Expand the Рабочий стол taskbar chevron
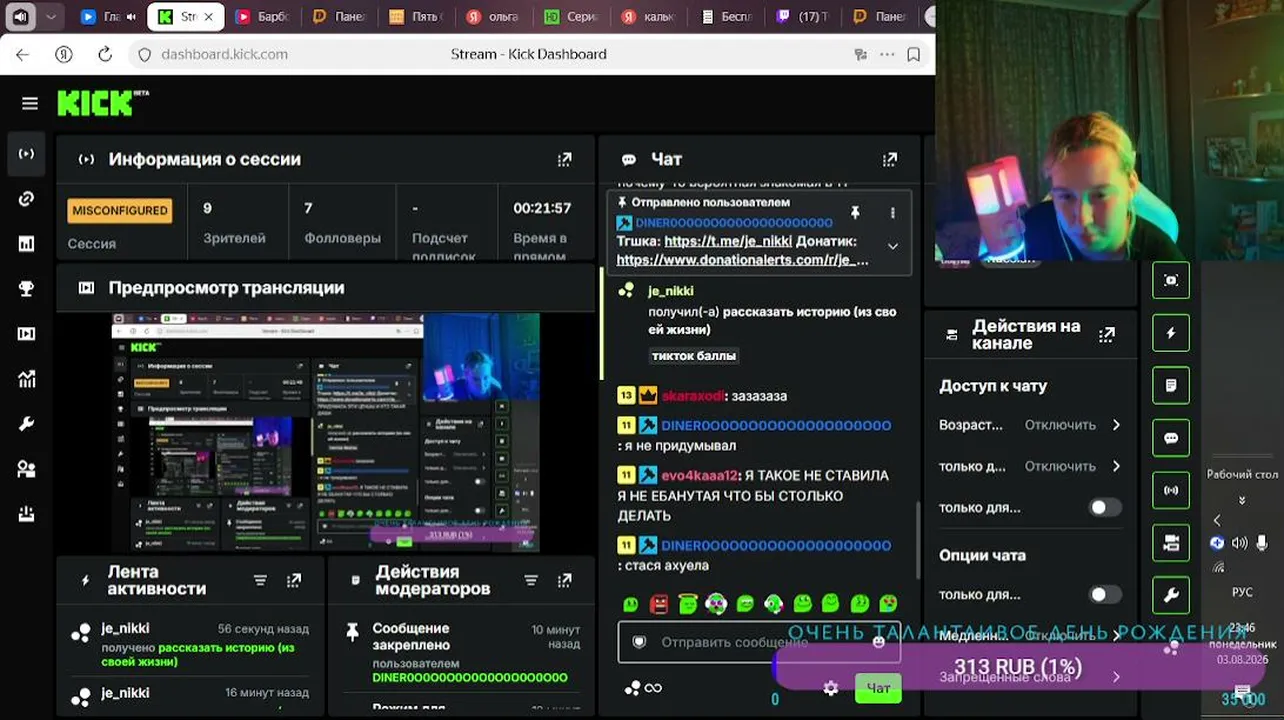1284x720 pixels. point(1242,500)
